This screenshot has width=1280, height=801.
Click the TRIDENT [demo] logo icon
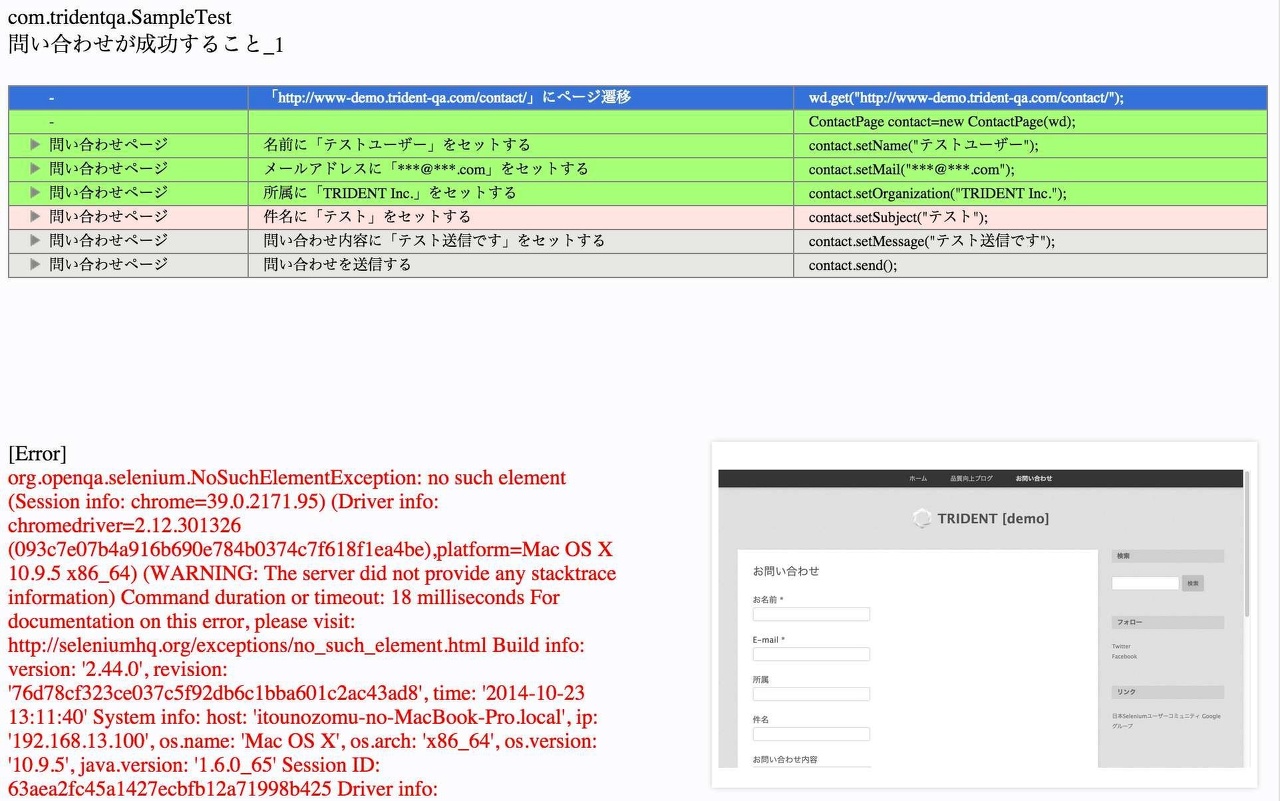tap(922, 519)
